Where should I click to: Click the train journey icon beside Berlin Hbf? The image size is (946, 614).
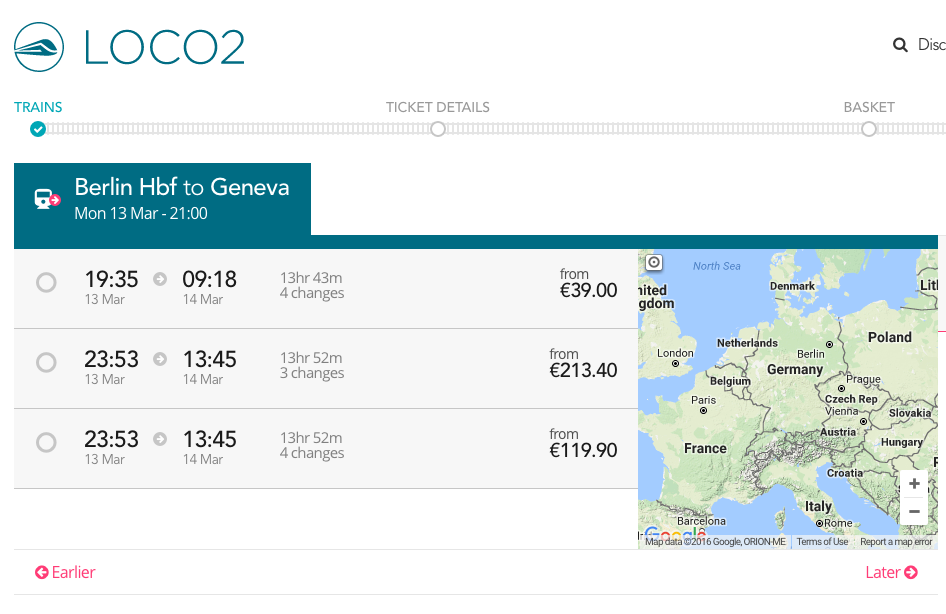pos(47,199)
